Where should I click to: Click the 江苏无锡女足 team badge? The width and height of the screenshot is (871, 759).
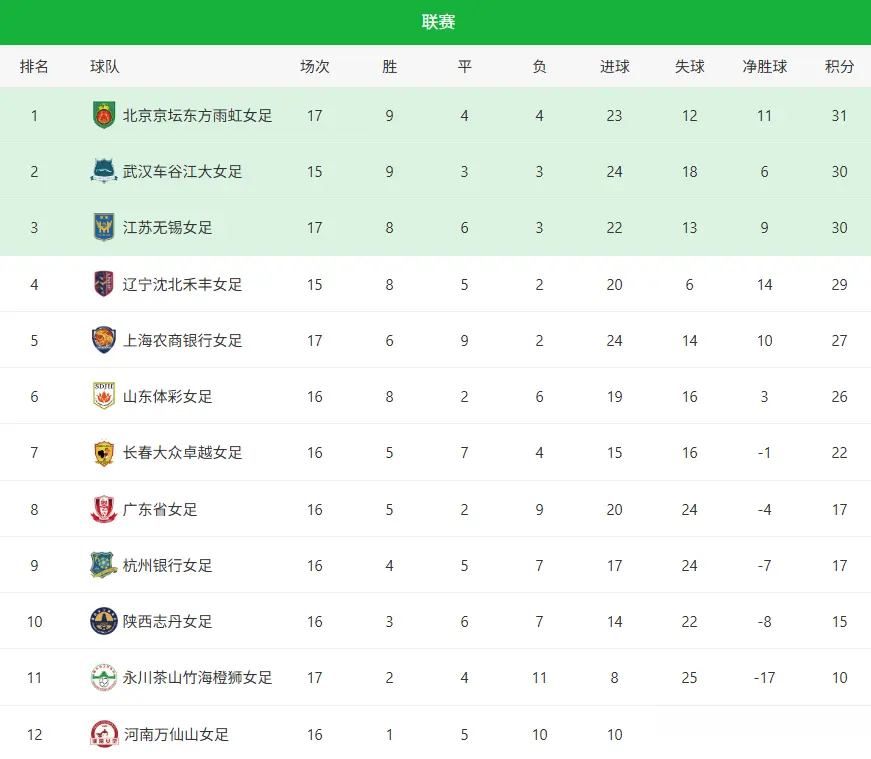tap(104, 228)
